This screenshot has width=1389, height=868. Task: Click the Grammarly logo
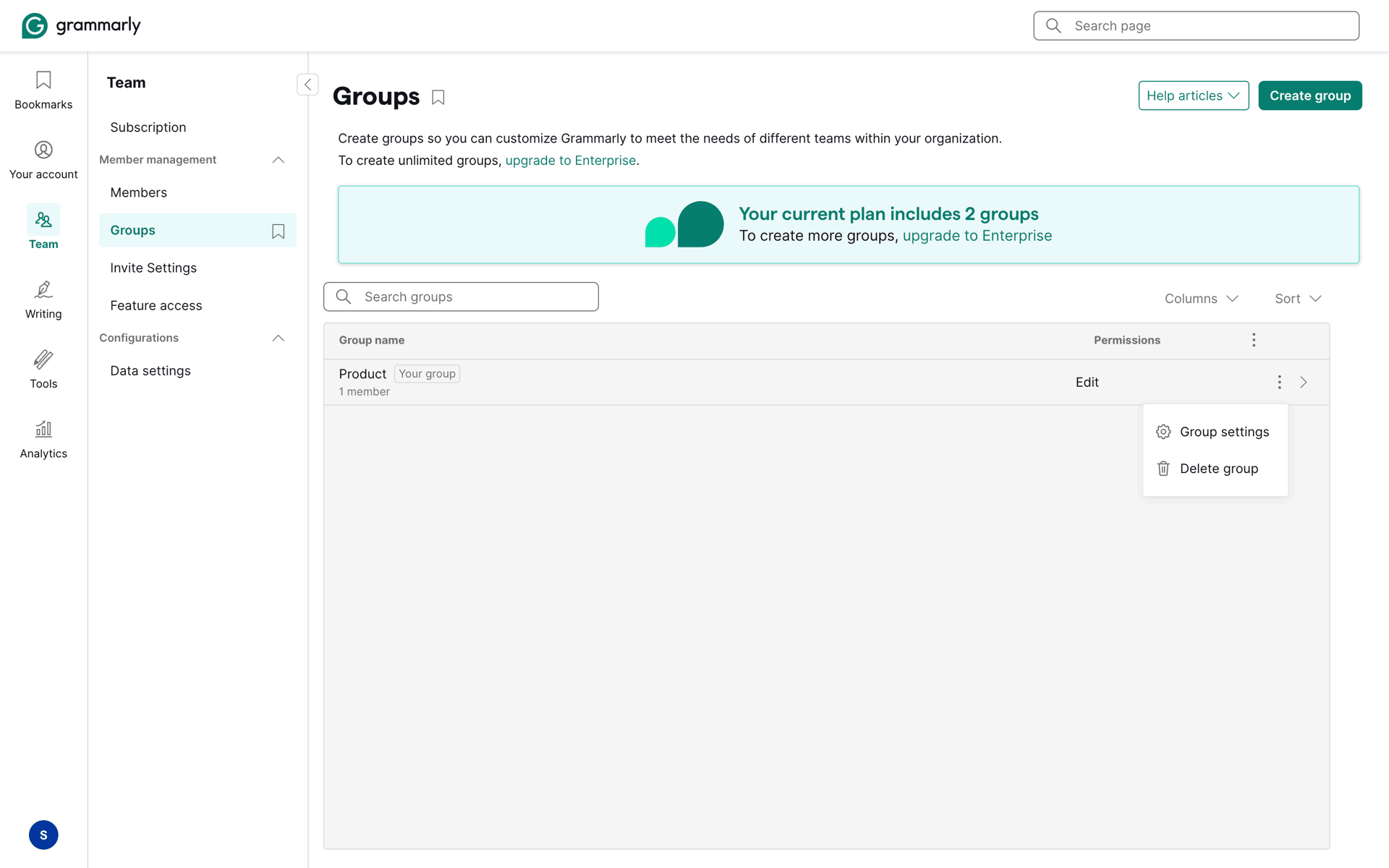(x=81, y=25)
